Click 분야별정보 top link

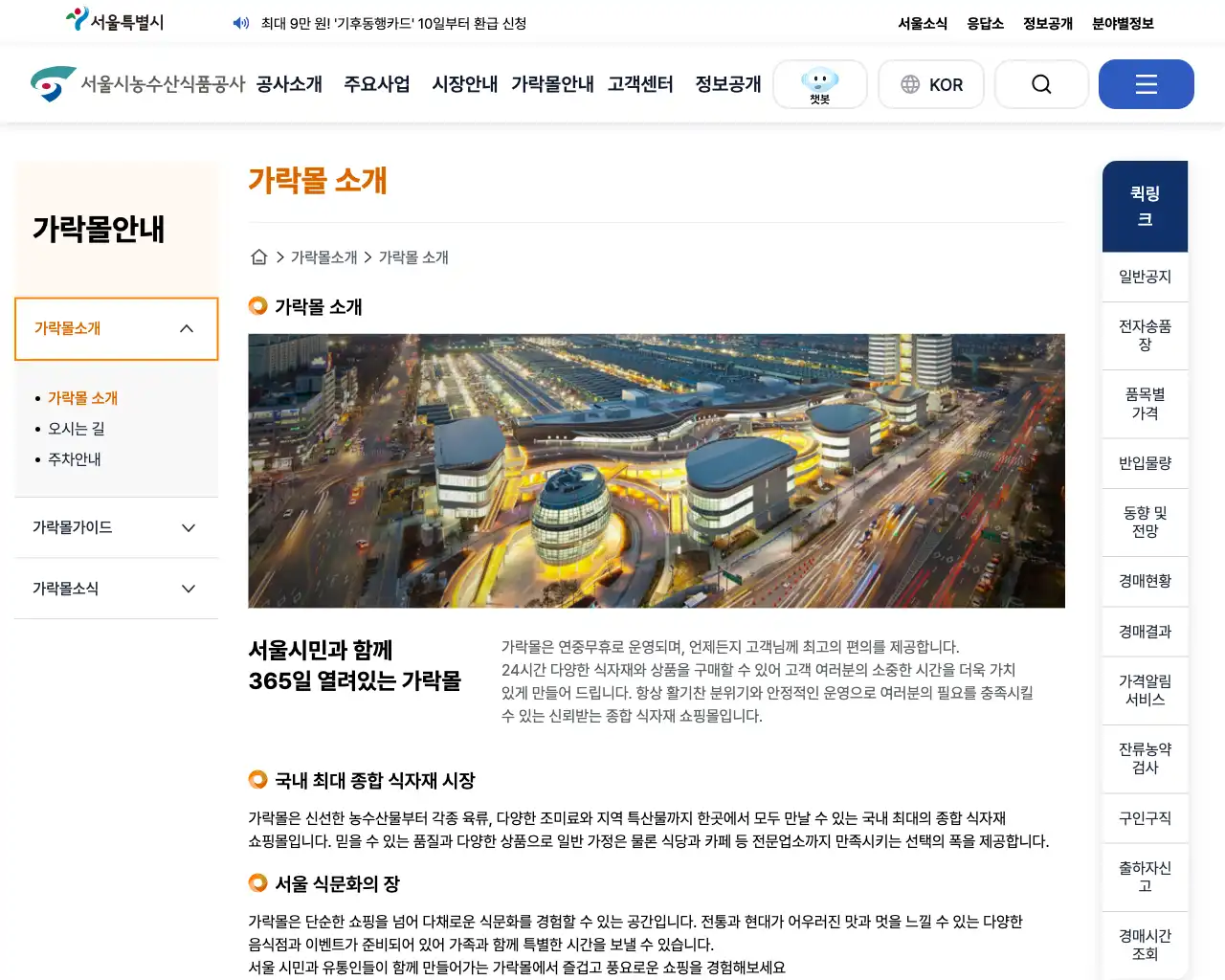(1123, 23)
